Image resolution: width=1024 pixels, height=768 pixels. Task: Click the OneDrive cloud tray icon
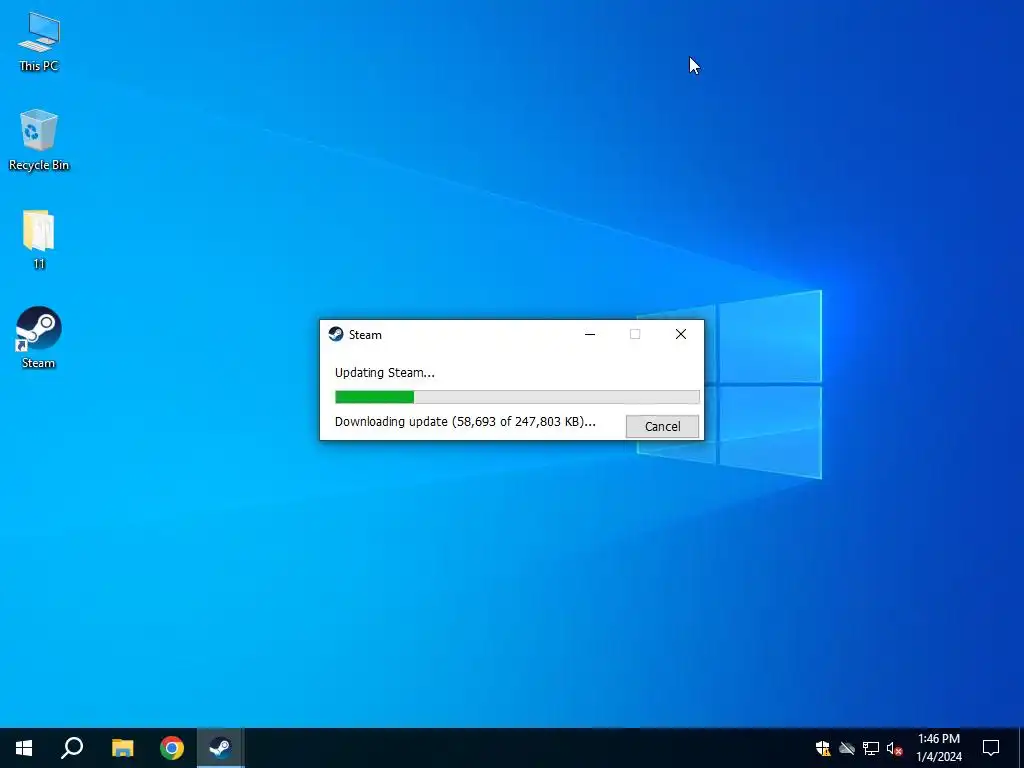847,748
